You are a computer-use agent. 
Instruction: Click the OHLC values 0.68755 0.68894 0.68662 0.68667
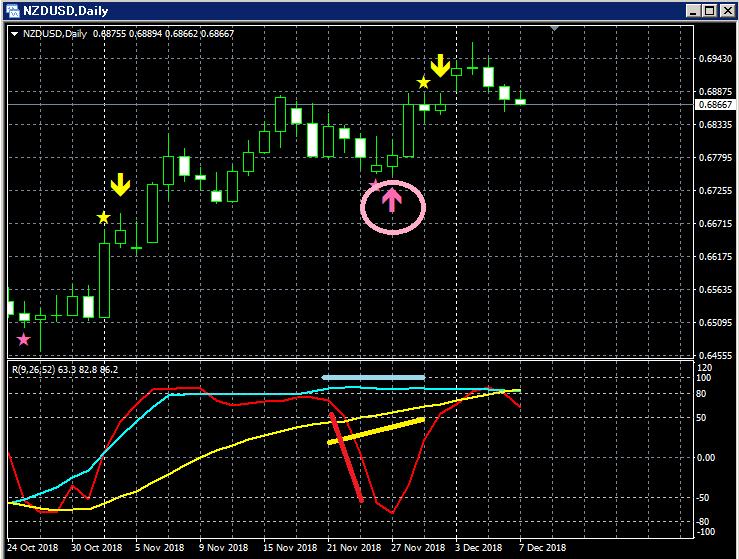click(x=163, y=34)
